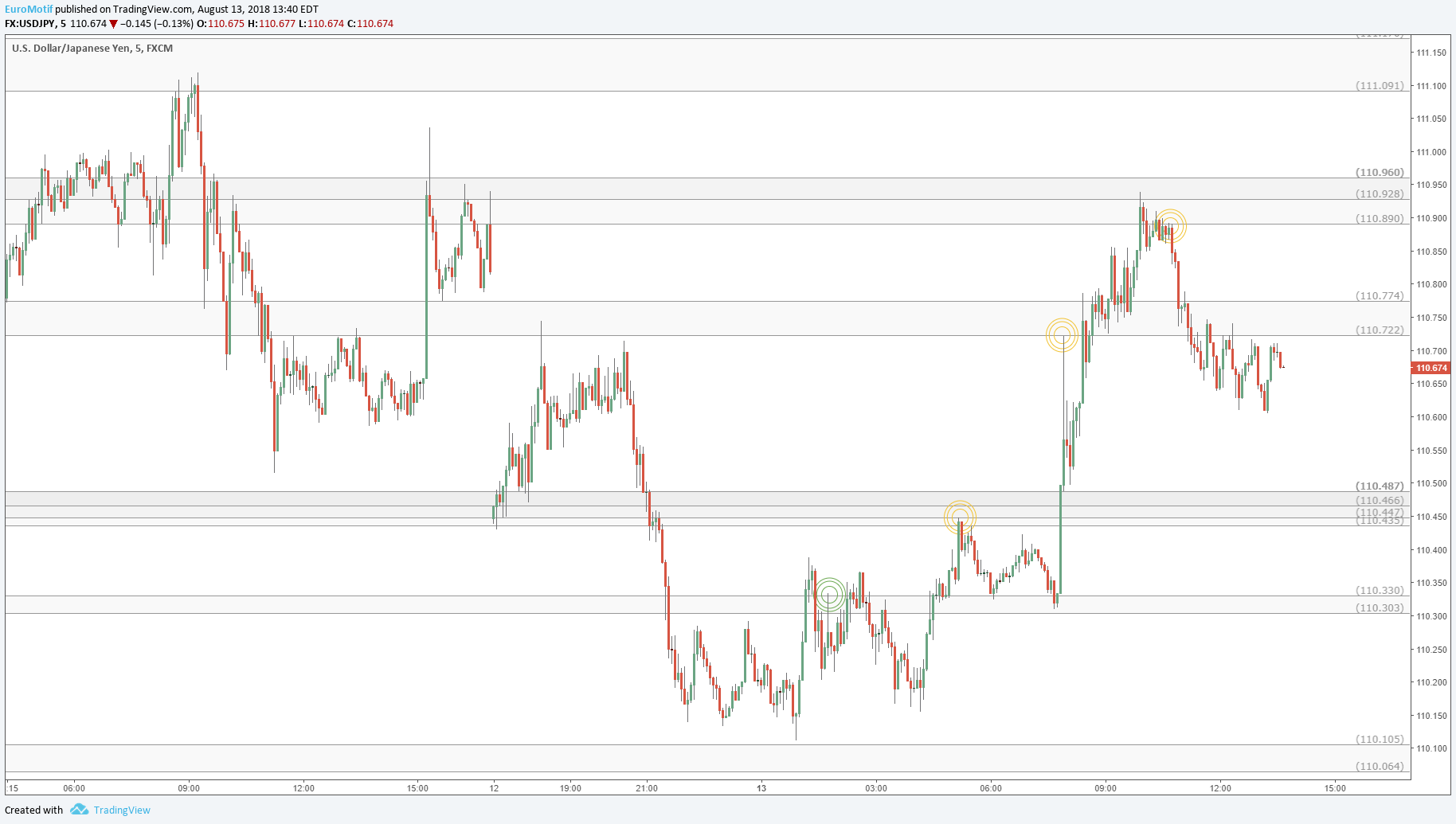Click the red 110.674 current price tag

pyautogui.click(x=1431, y=368)
